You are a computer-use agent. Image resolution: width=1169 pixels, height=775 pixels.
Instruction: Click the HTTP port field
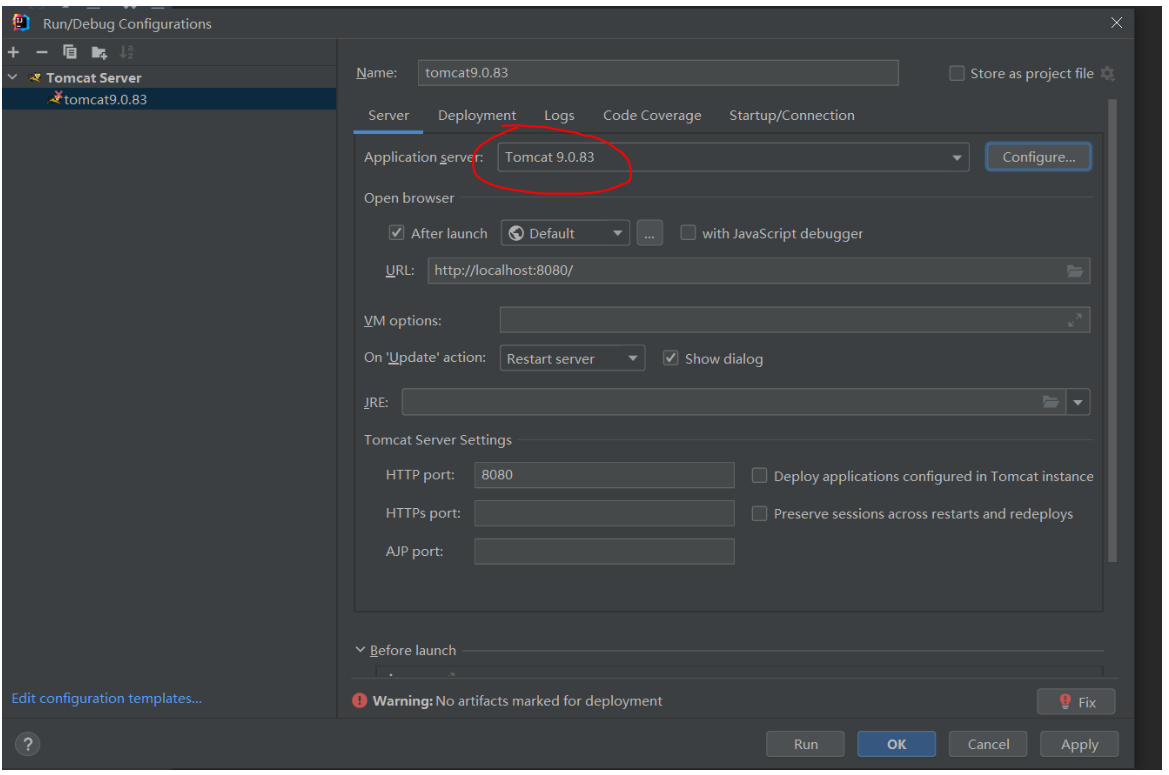point(604,475)
